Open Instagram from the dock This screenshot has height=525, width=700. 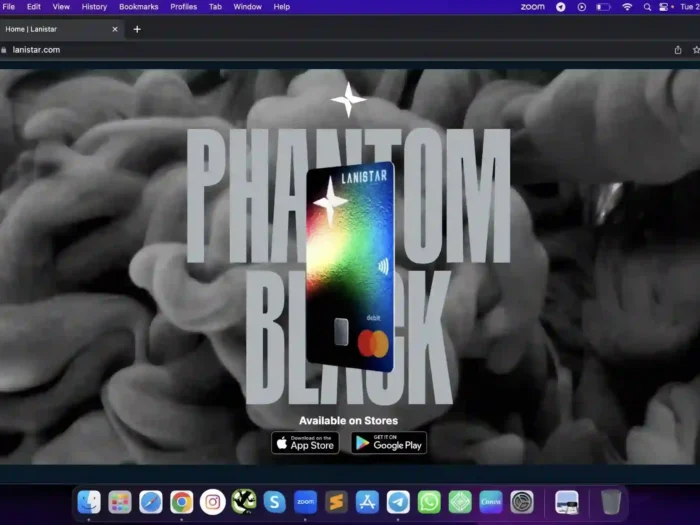click(212, 502)
